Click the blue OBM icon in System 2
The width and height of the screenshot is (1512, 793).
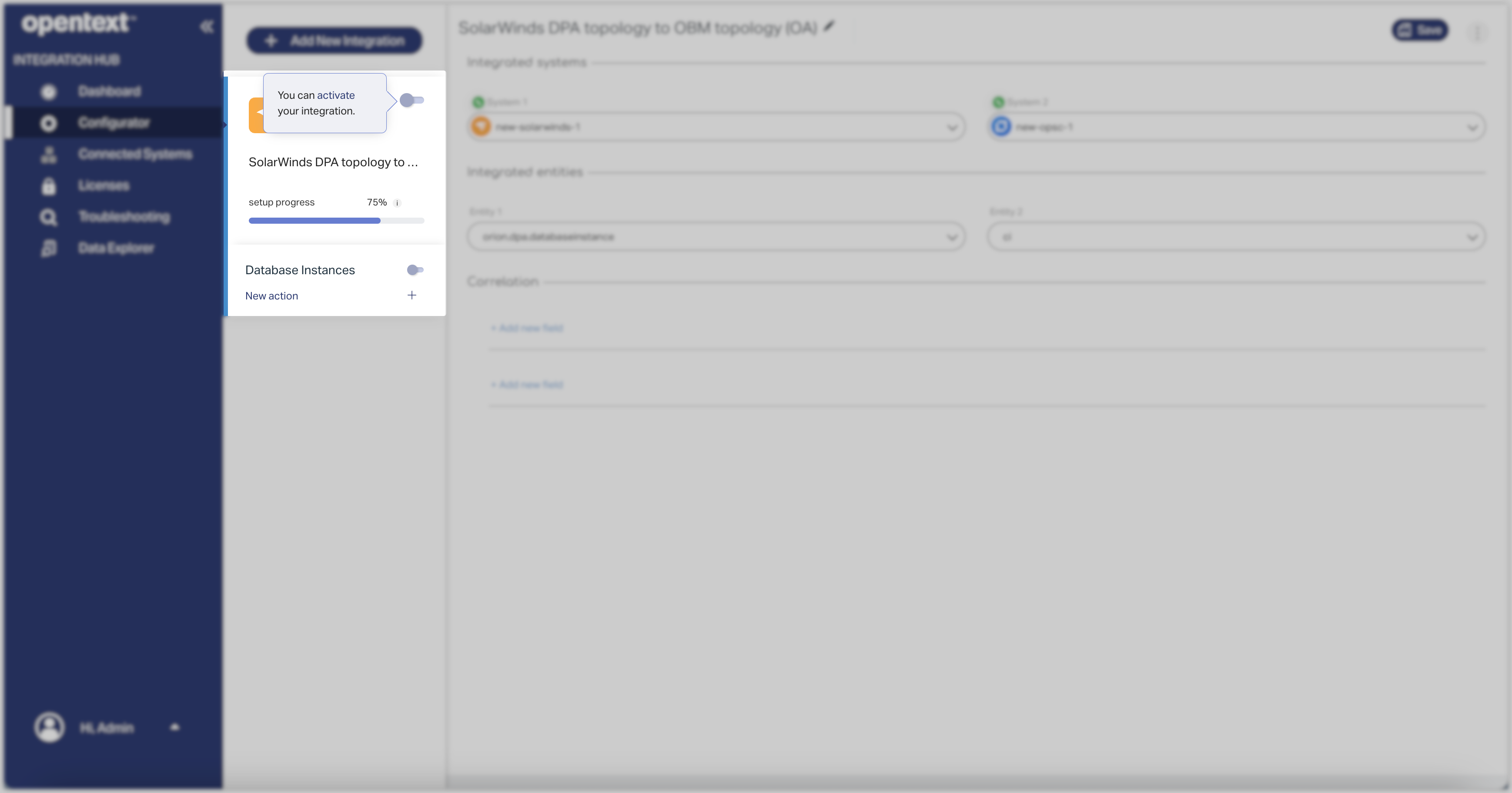tap(1001, 126)
